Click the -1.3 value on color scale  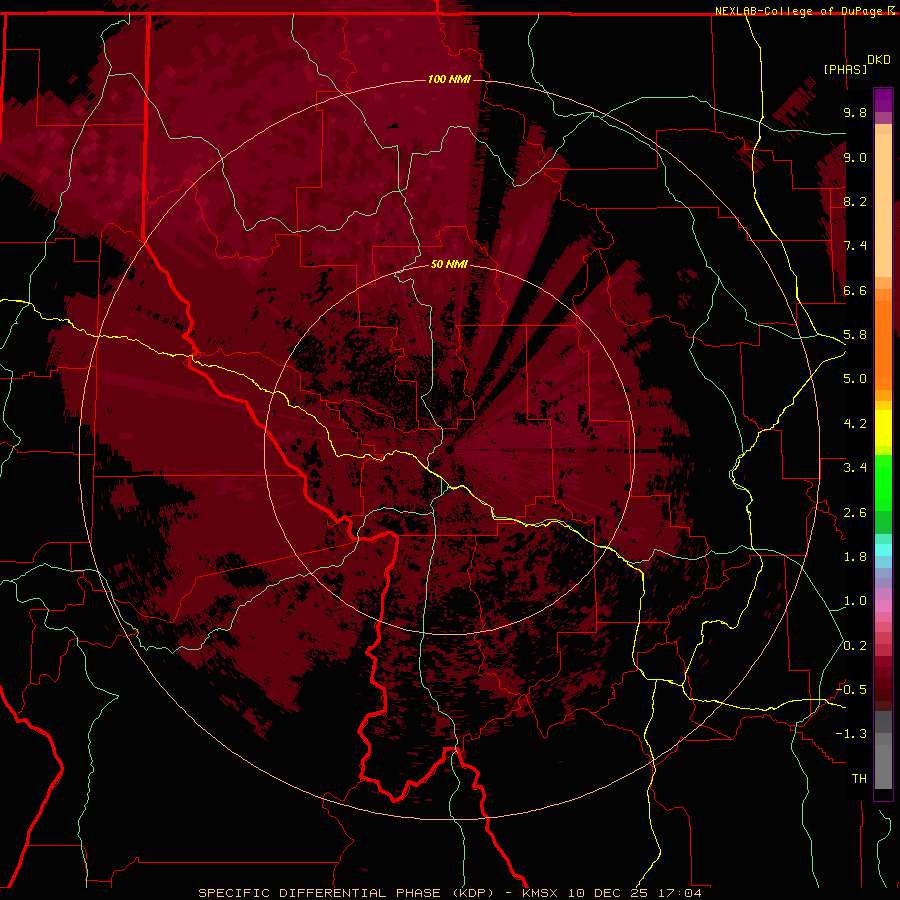click(x=851, y=734)
